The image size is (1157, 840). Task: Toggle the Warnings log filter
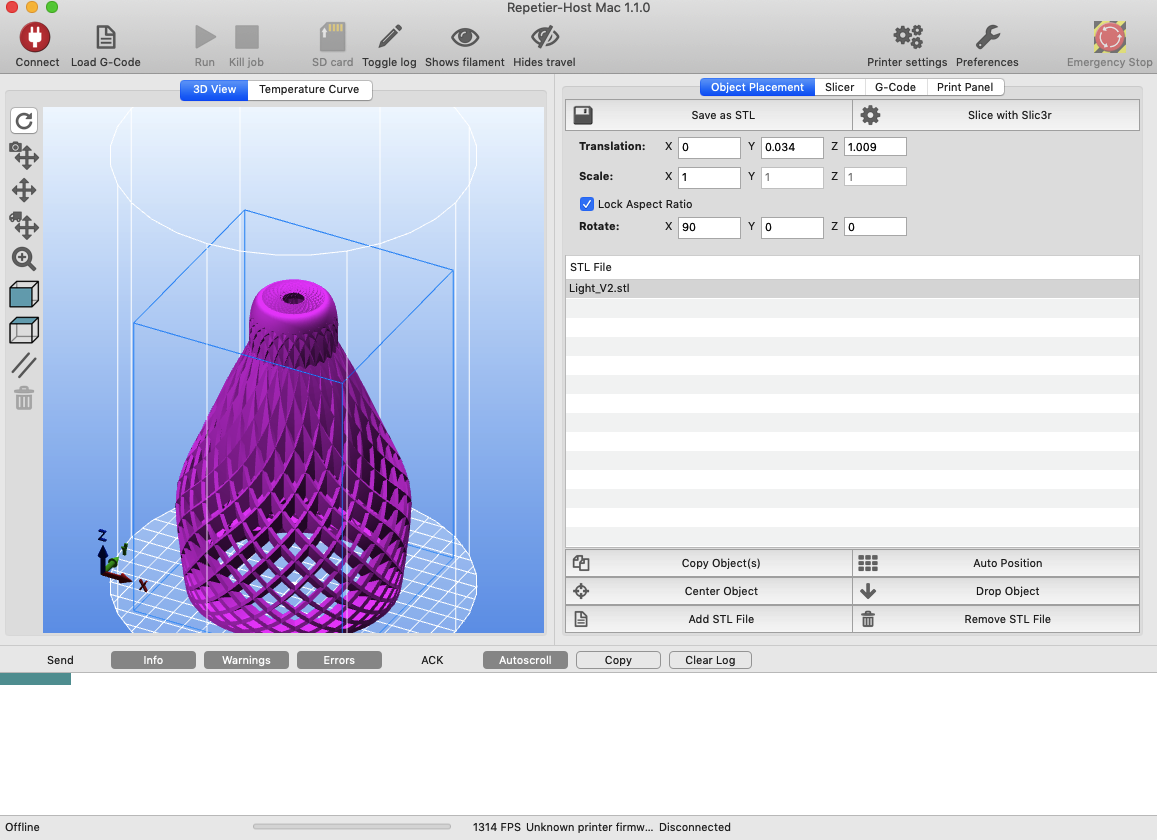246,660
